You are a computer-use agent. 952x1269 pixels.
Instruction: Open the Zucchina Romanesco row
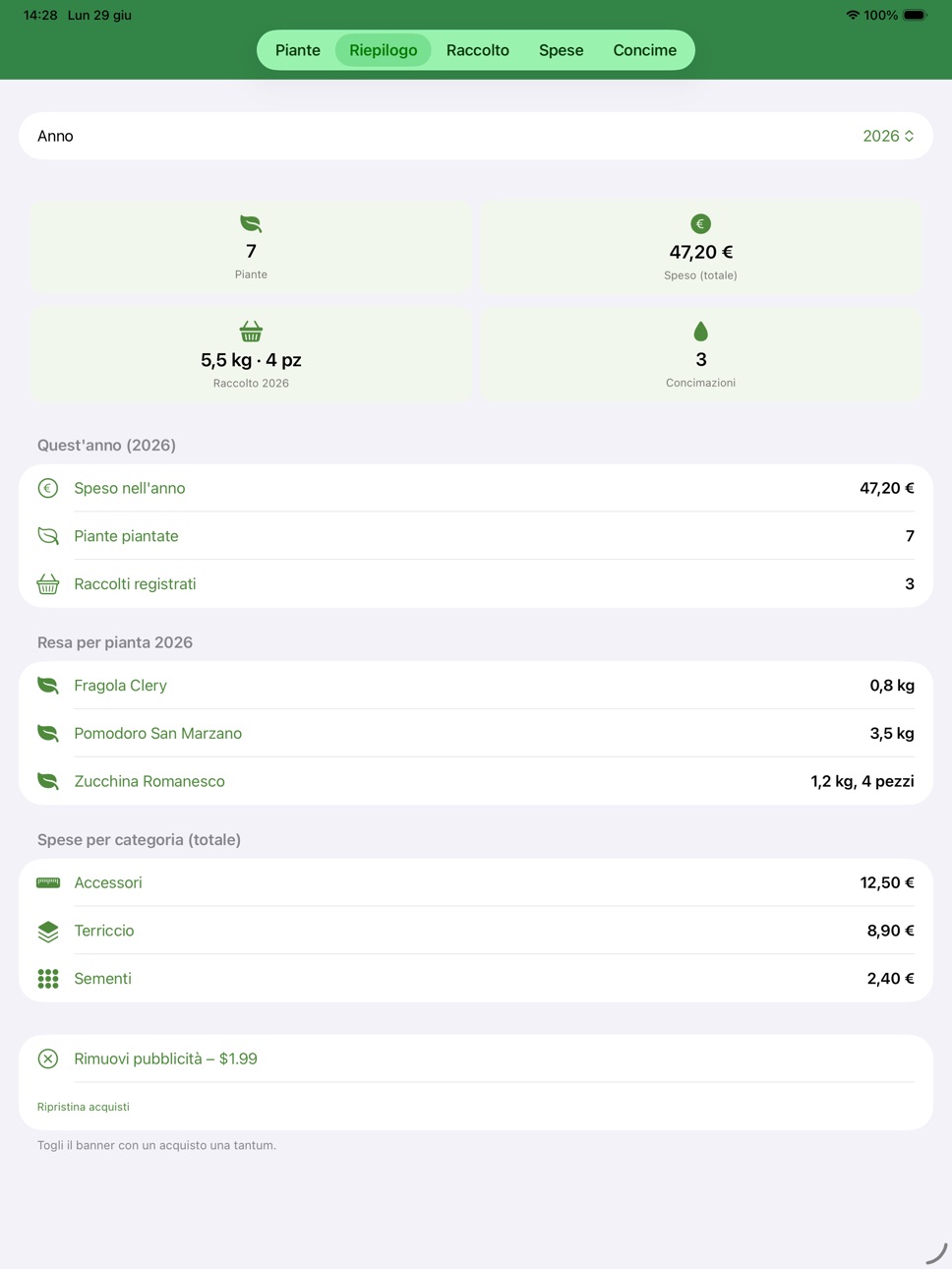pos(476,782)
